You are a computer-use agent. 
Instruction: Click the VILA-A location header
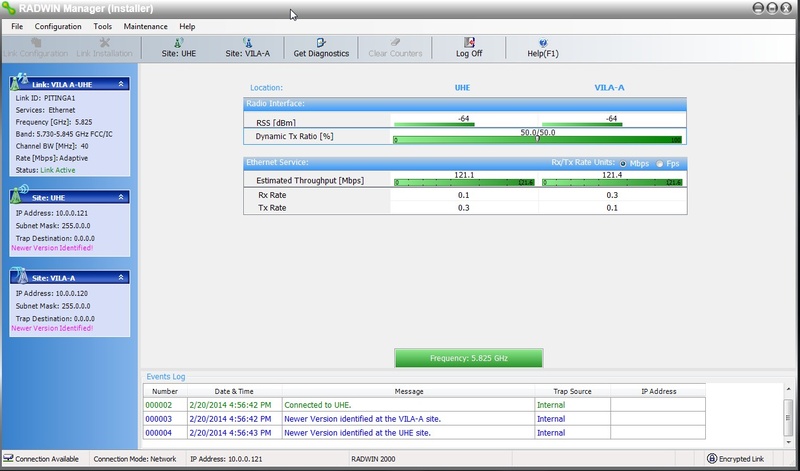coord(609,88)
